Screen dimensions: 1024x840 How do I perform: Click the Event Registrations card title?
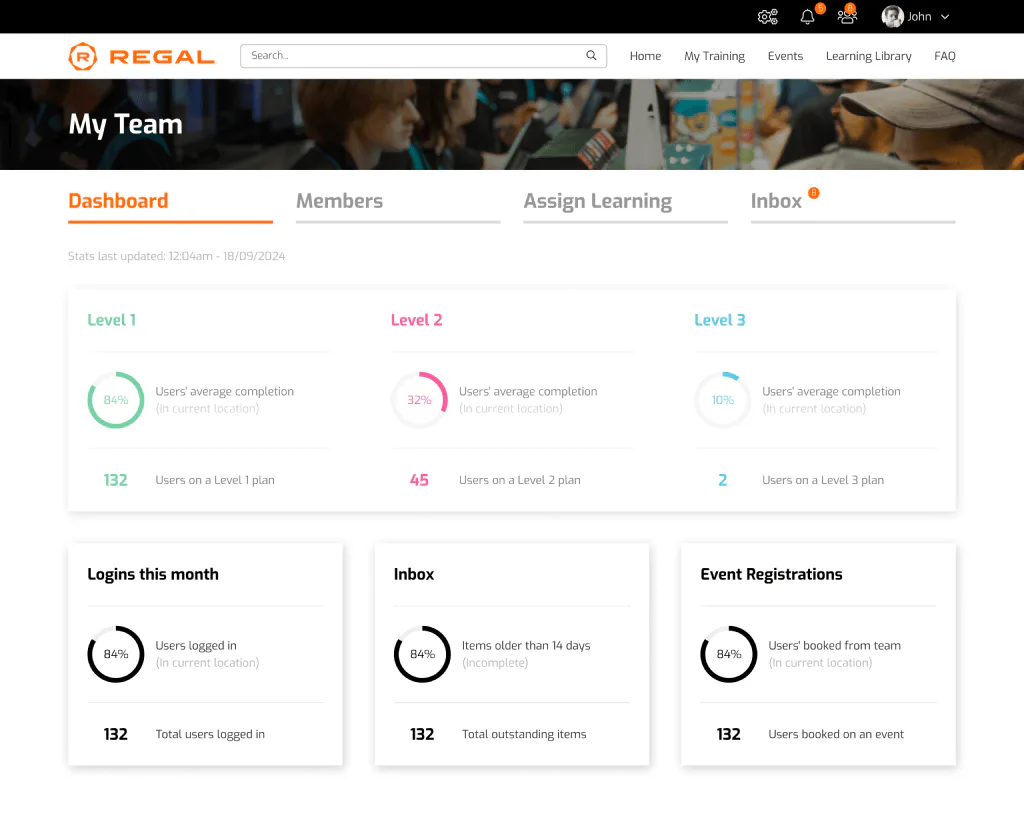click(x=771, y=574)
